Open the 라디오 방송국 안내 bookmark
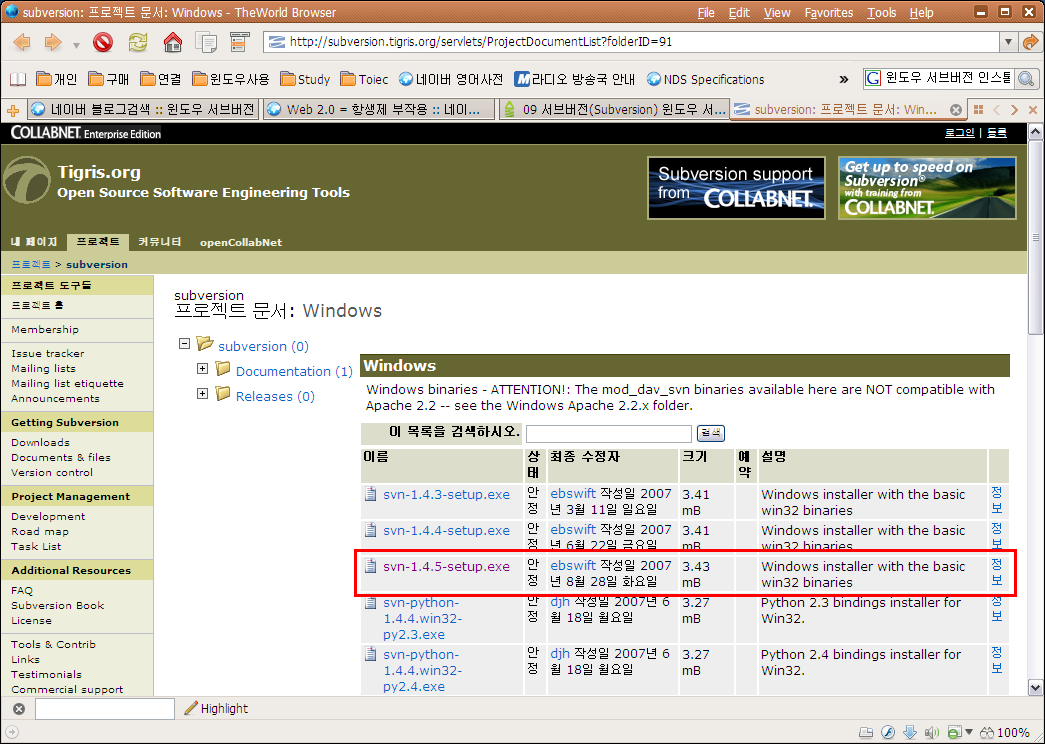Viewport: 1045px width, 744px height. (x=574, y=79)
